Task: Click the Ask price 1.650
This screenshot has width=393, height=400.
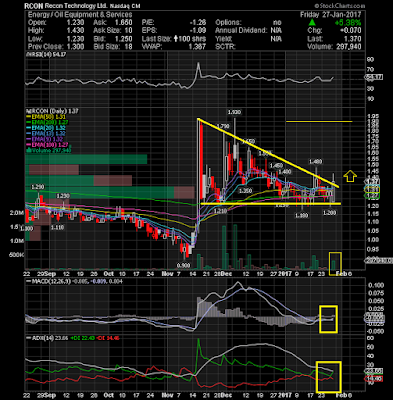Action: 123,23
